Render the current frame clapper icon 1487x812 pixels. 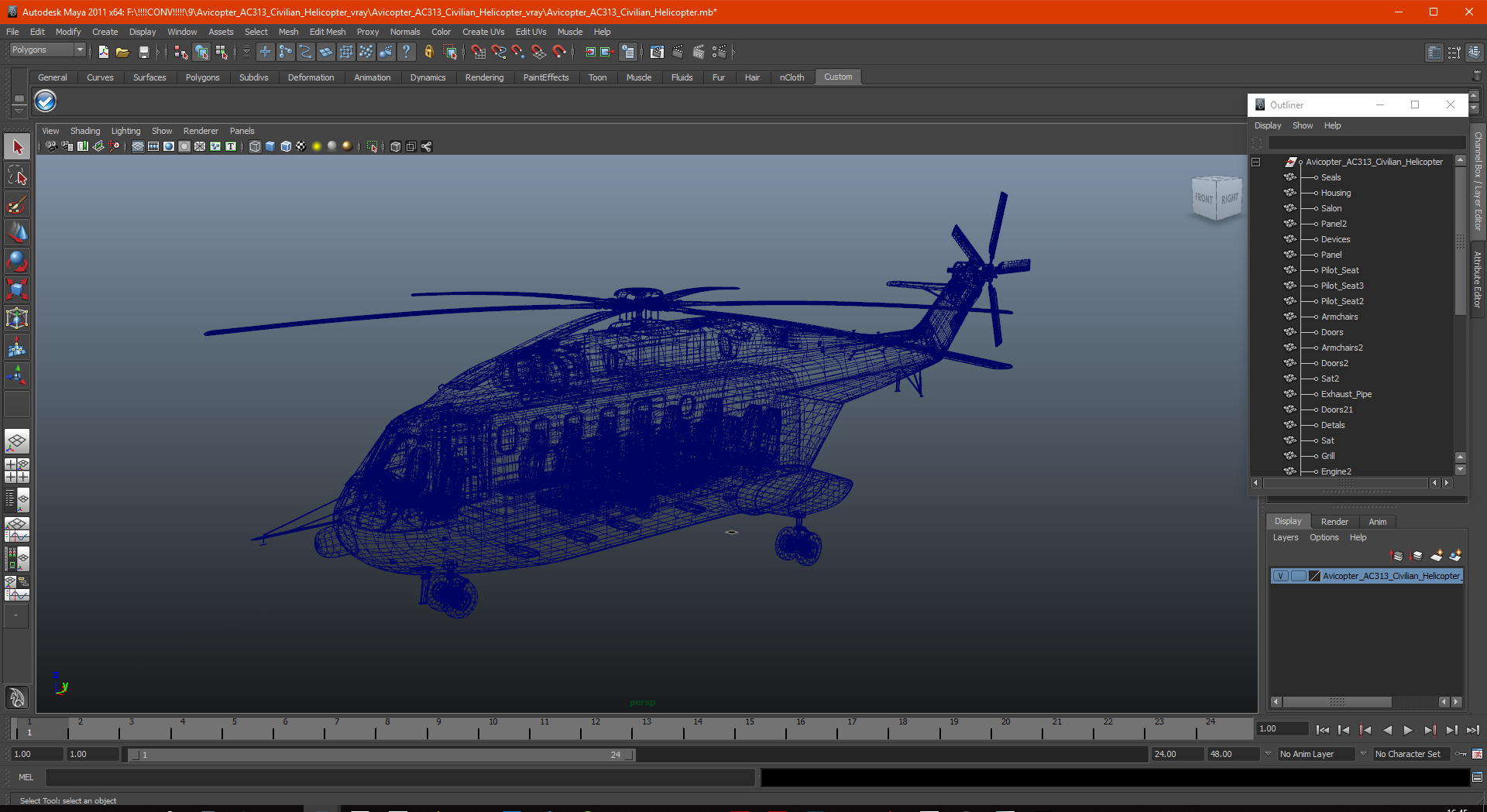[678, 52]
